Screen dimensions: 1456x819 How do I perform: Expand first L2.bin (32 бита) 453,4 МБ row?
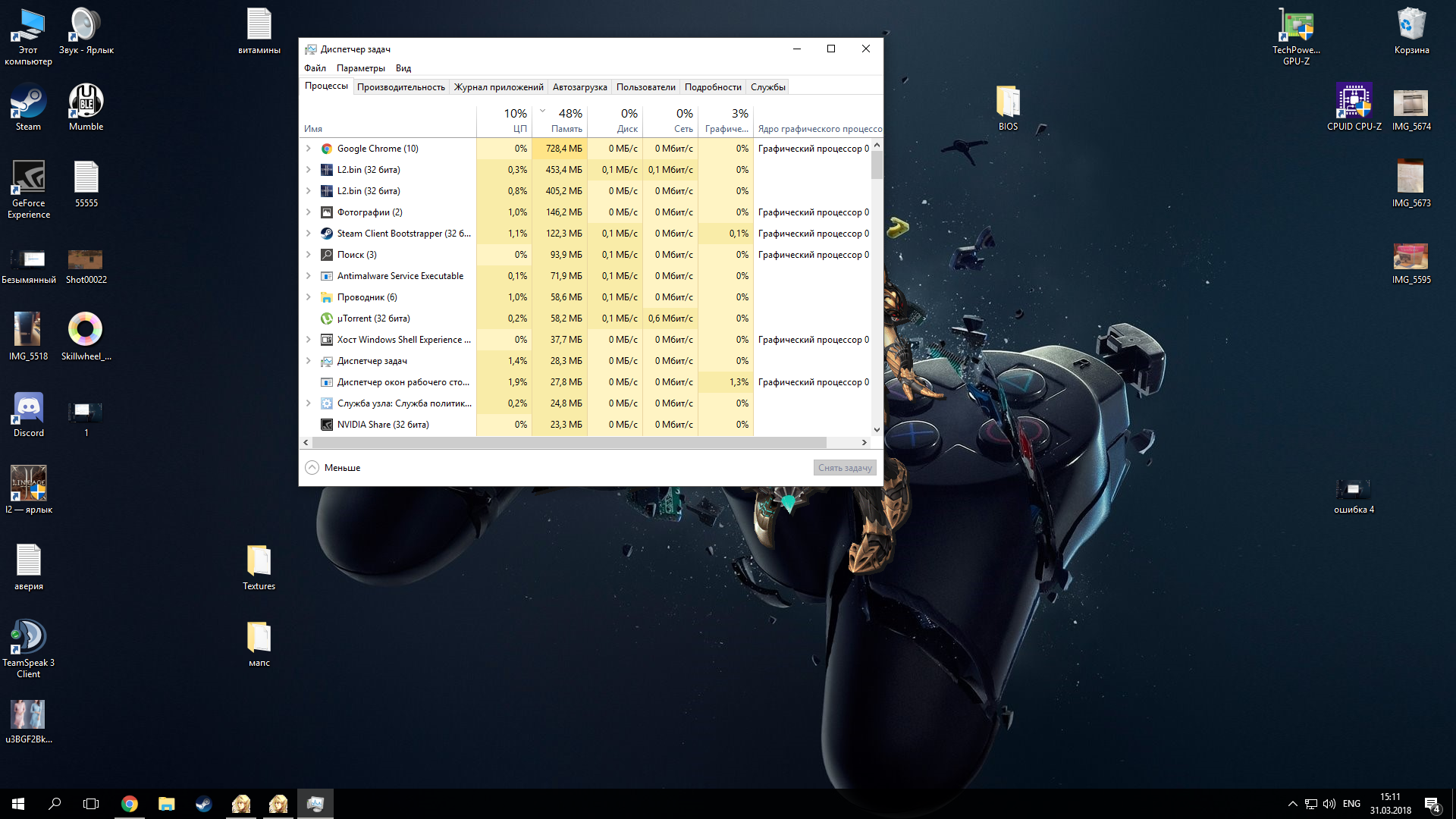[309, 170]
